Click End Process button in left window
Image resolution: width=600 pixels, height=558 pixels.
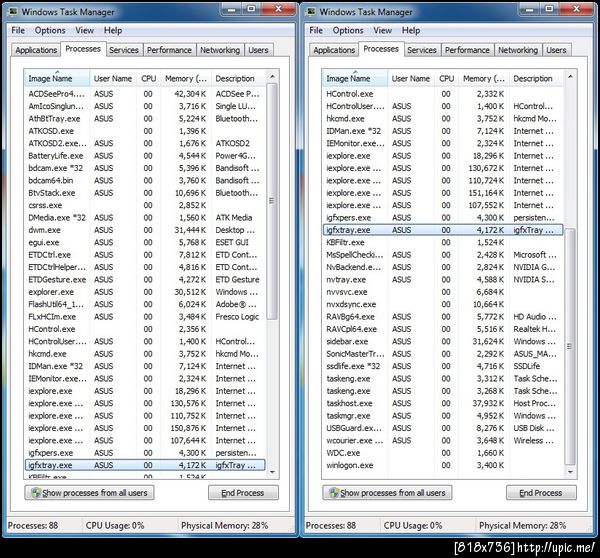[243, 493]
